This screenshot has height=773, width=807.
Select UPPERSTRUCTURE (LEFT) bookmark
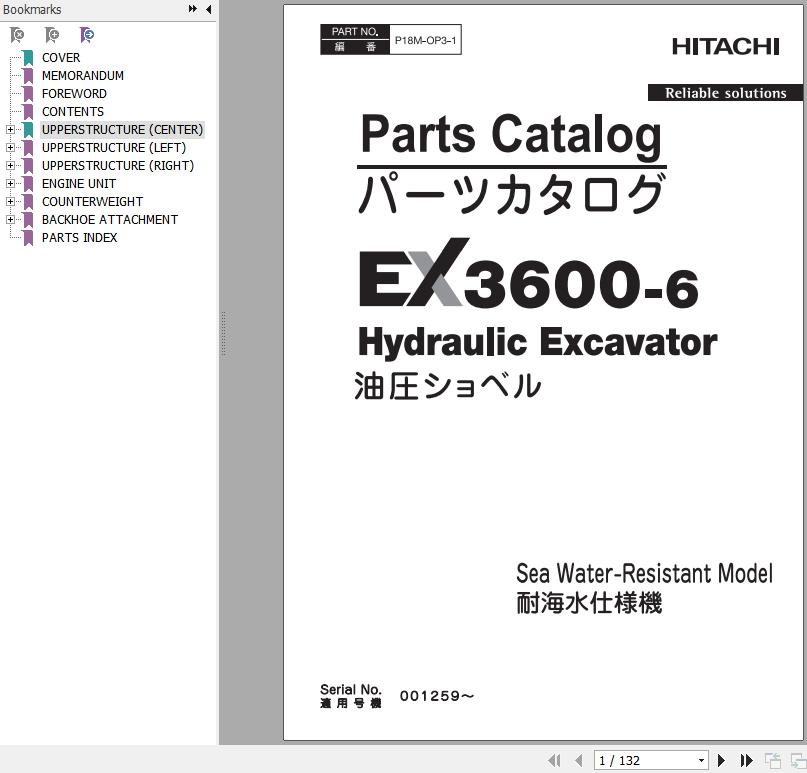(114, 148)
